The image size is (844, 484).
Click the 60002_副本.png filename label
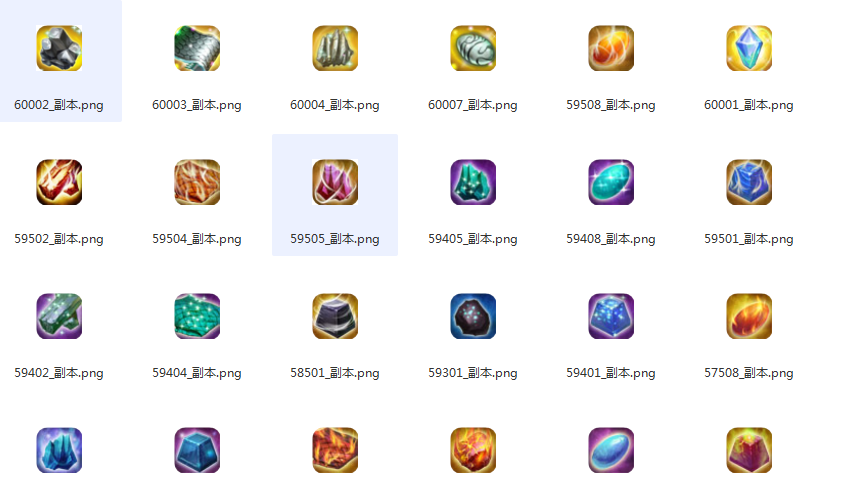tap(59, 104)
